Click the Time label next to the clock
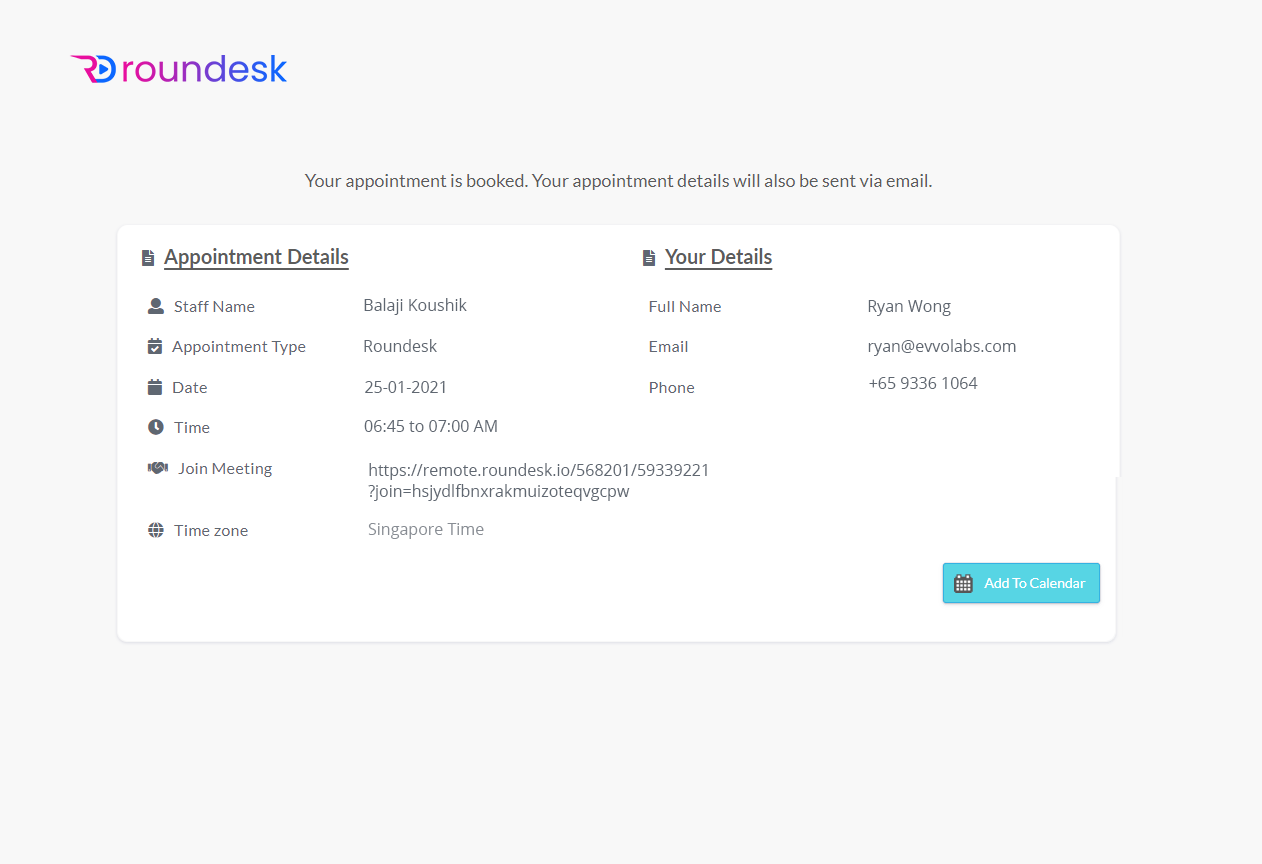Image resolution: width=1262 pixels, height=864 pixels. tap(192, 428)
